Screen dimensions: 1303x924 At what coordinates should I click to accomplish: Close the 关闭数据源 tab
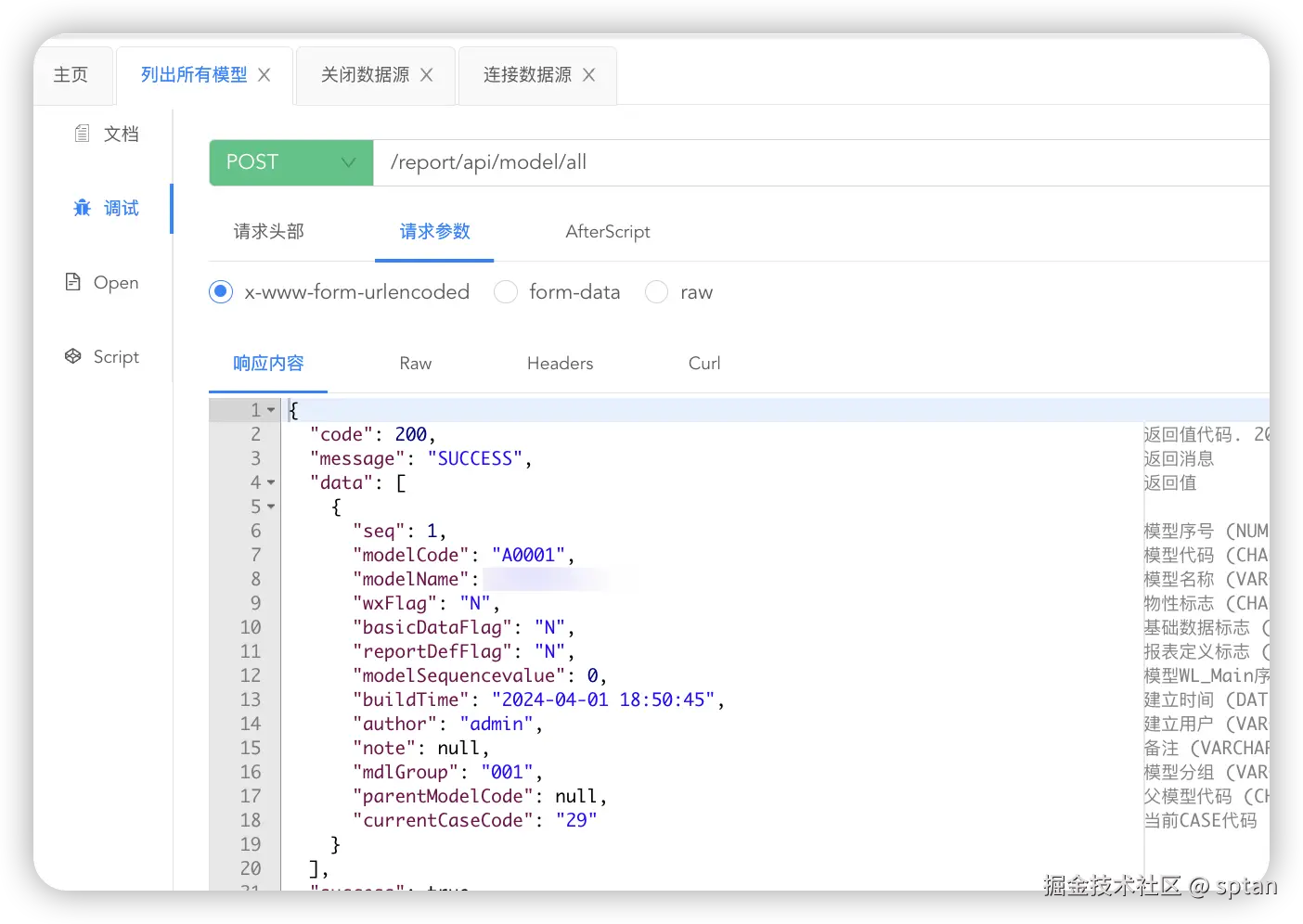click(x=427, y=75)
